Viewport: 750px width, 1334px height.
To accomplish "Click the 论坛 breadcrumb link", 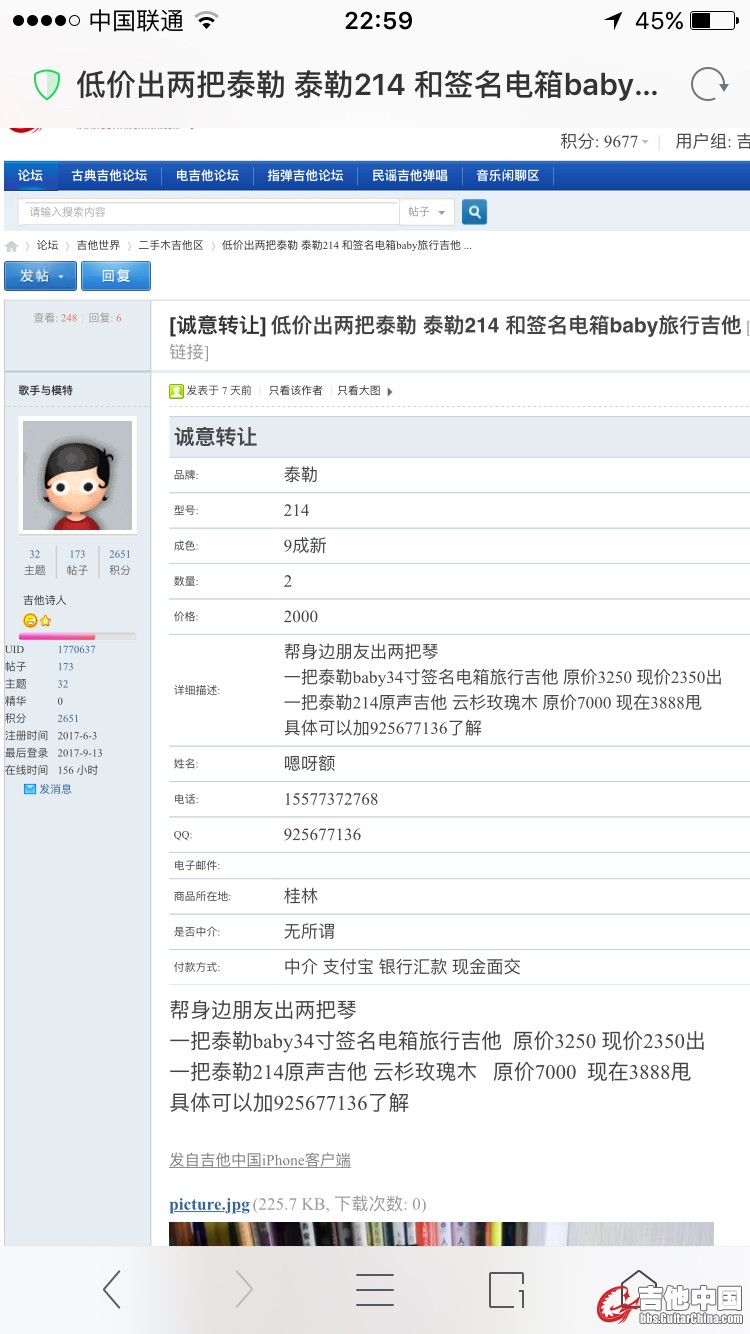I will pyautogui.click(x=48, y=246).
